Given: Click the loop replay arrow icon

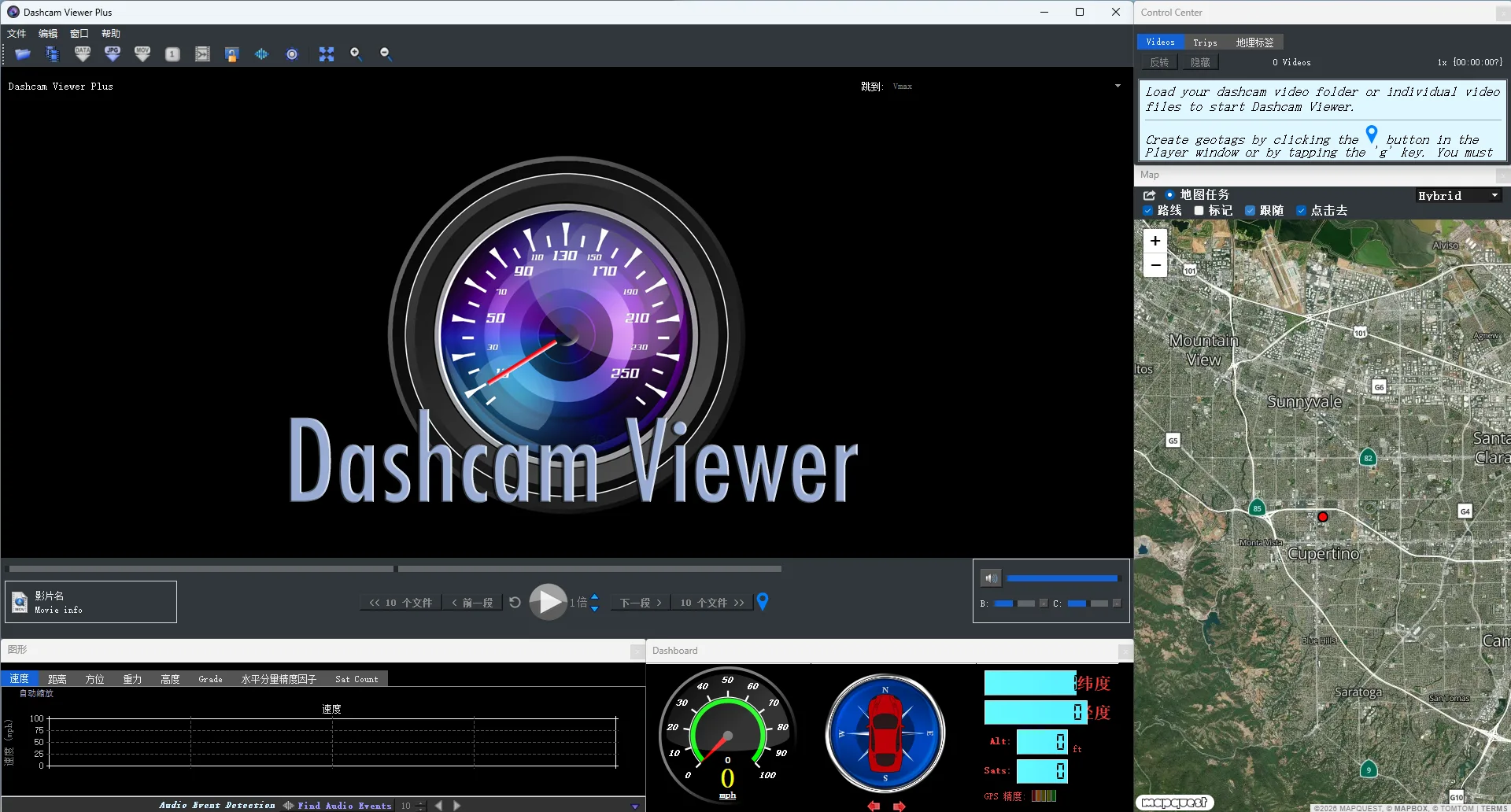Looking at the screenshot, I should click(x=515, y=603).
